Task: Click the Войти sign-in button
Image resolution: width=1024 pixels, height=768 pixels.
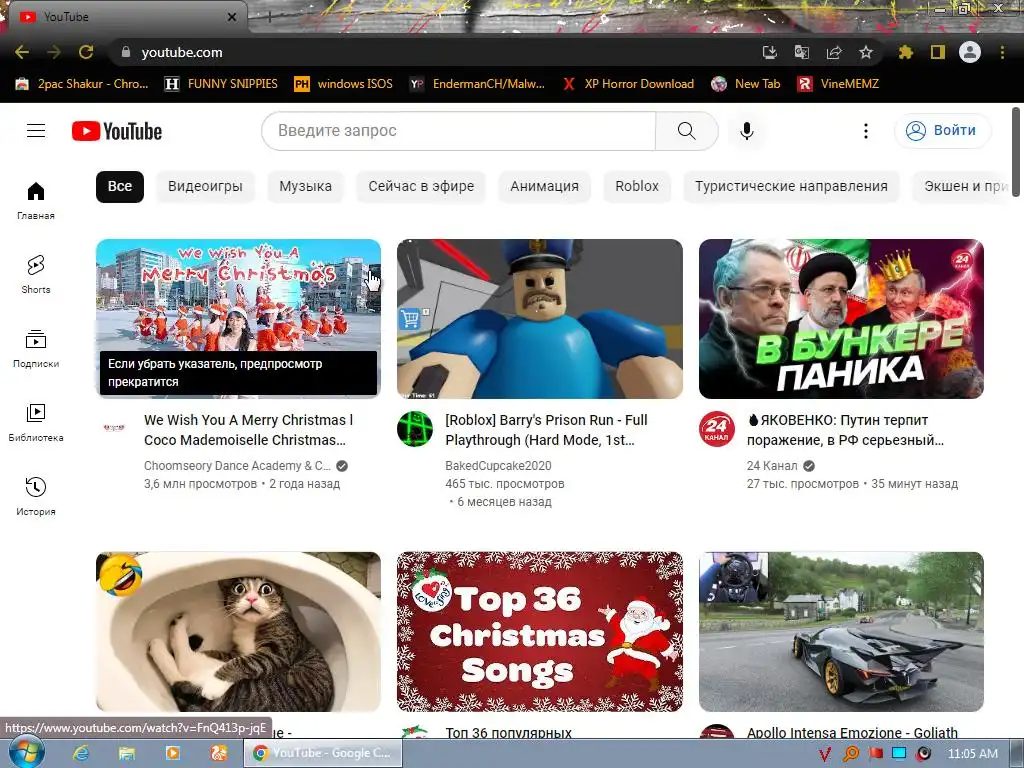Action: click(x=942, y=131)
